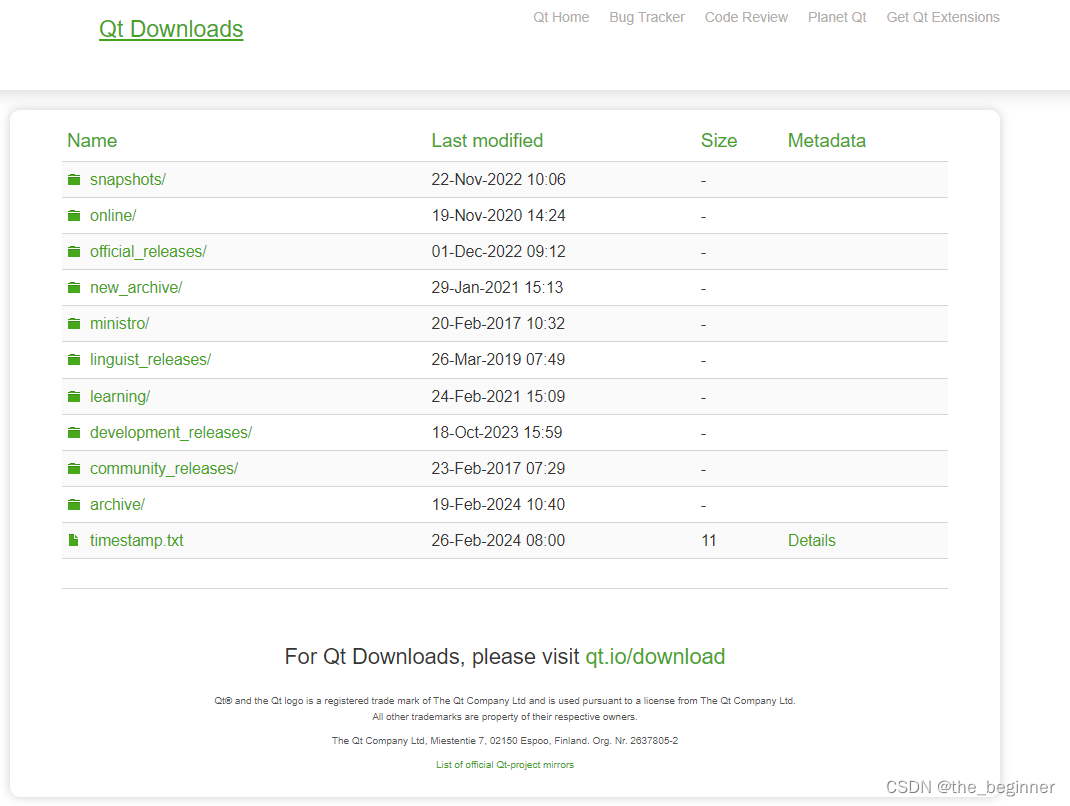Open the linguist_releases/ directory link
The width and height of the screenshot is (1070, 806).
150,360
